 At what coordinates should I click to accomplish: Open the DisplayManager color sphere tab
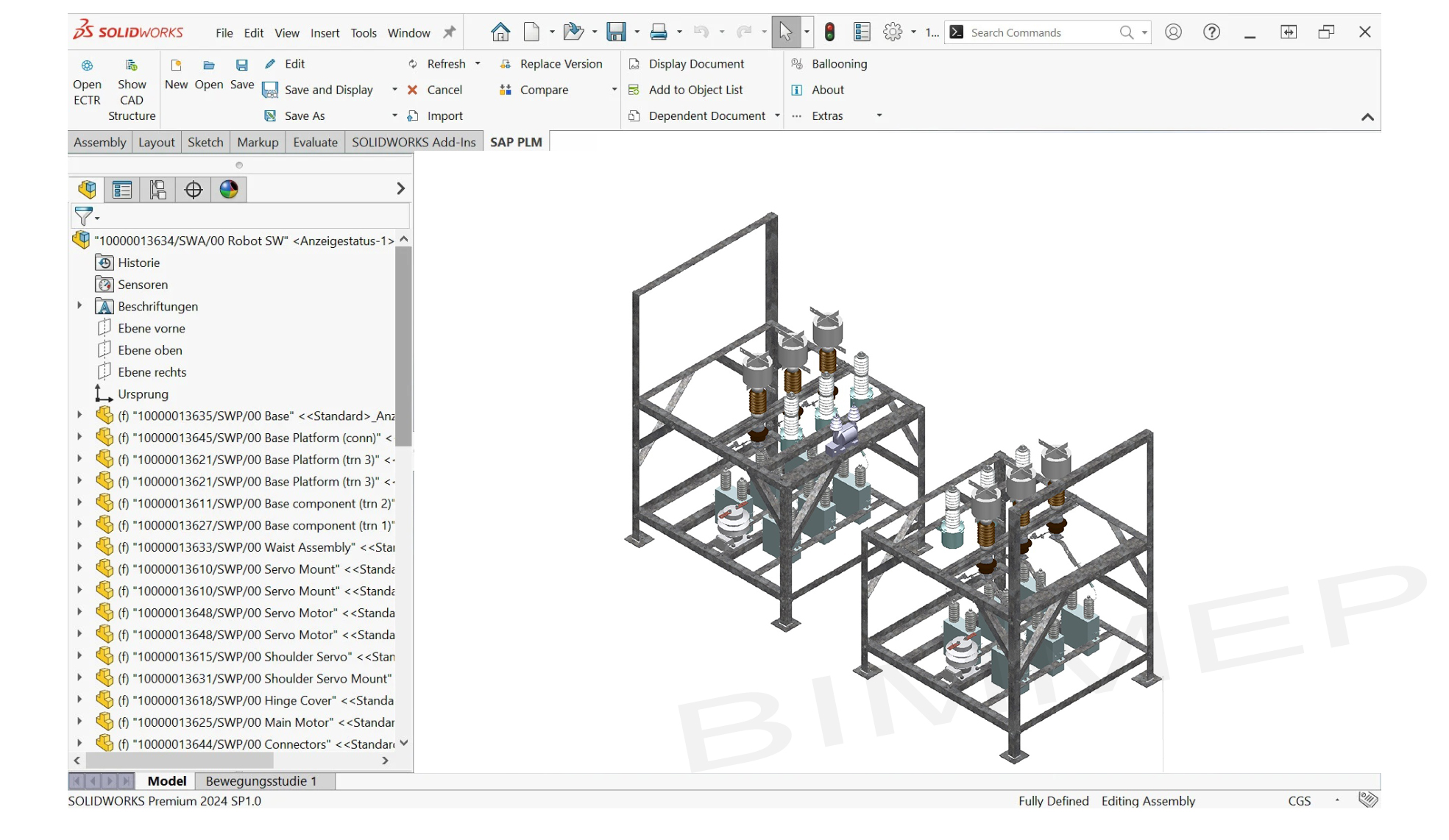click(x=229, y=190)
